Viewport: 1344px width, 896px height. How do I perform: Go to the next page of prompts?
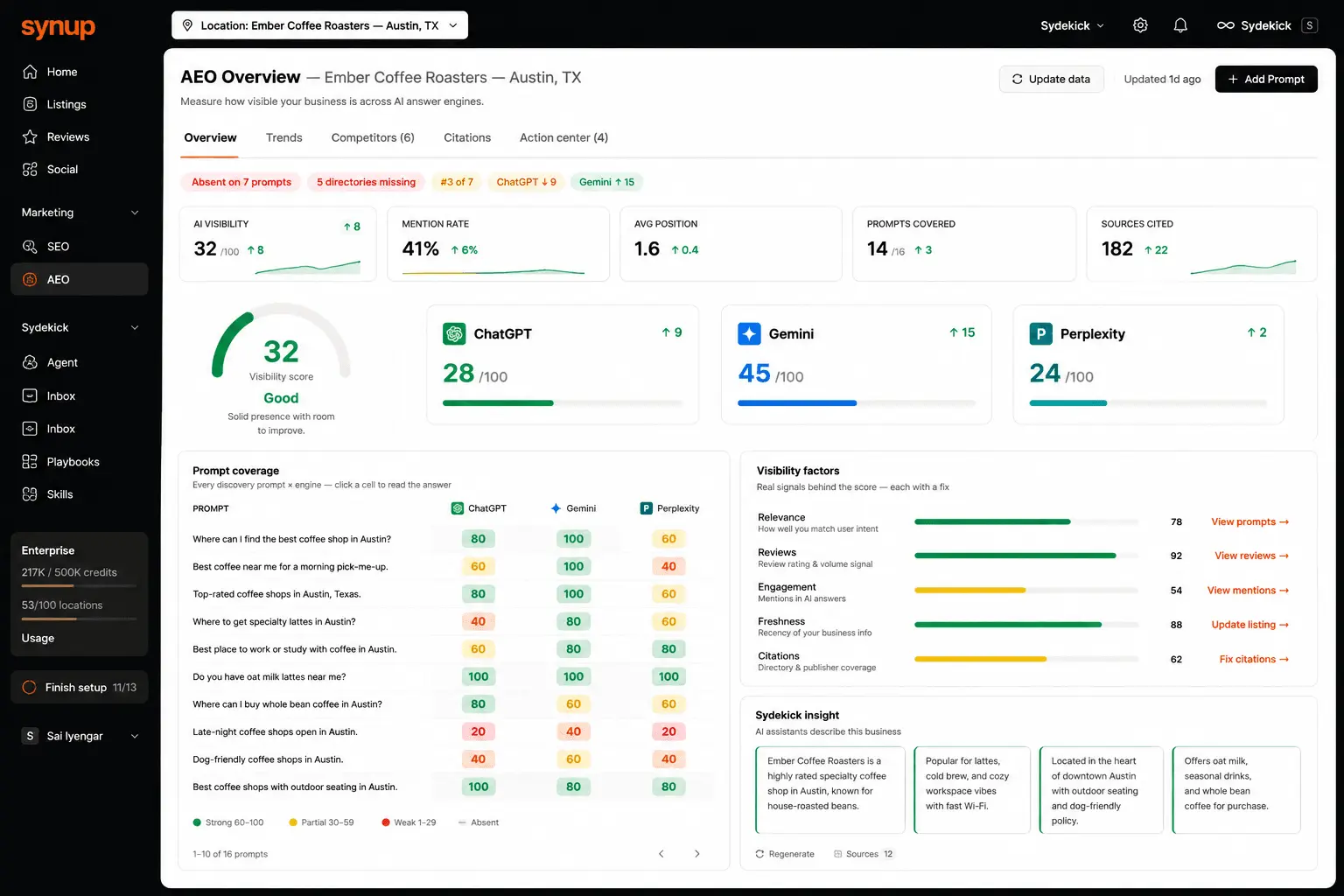697,854
